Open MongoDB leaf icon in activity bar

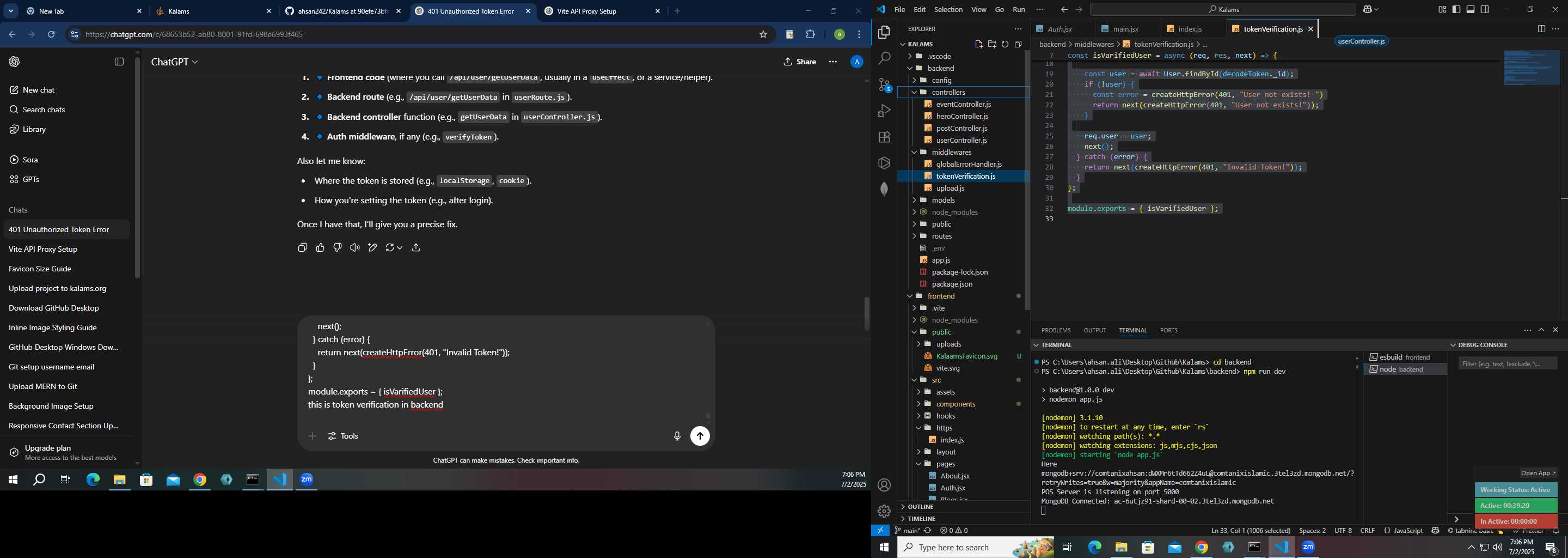[x=884, y=190]
